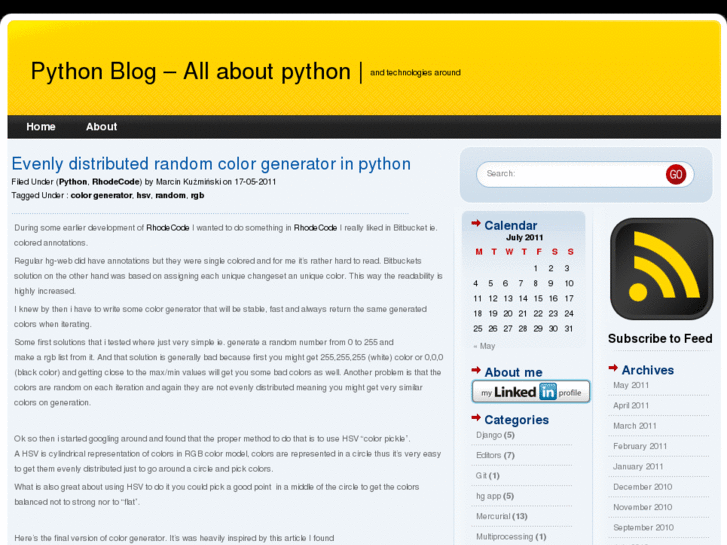The image size is (727, 545).
Task: Select the Django category
Action: tap(489, 435)
